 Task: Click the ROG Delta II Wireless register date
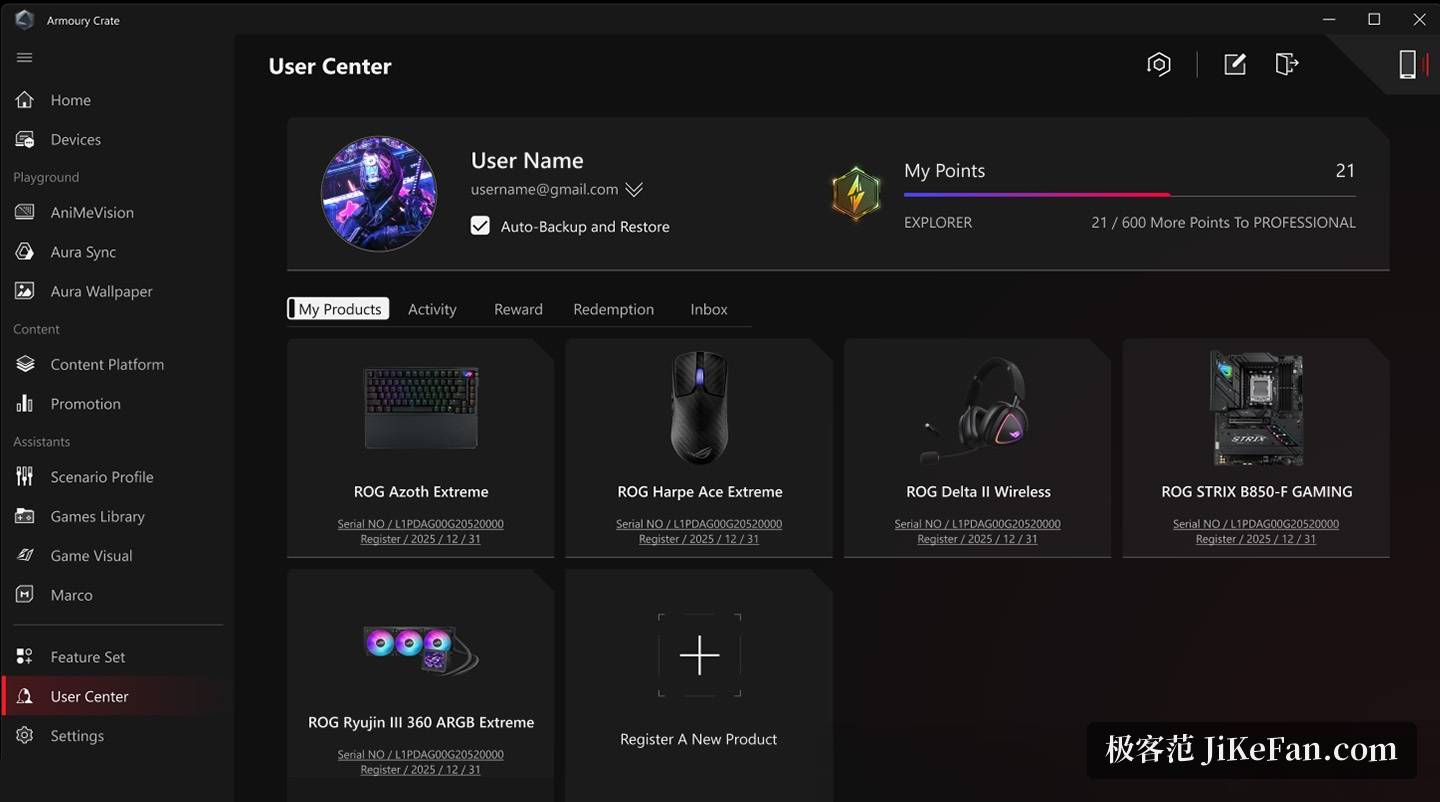pyautogui.click(x=978, y=539)
